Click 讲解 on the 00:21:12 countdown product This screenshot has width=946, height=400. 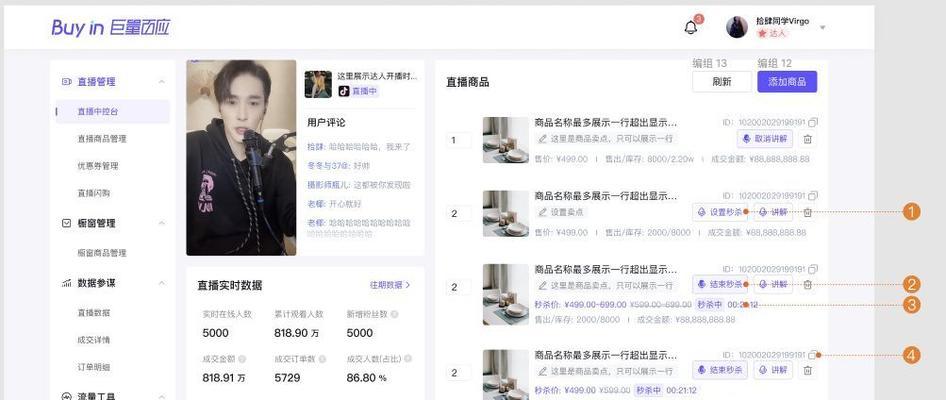(x=773, y=370)
